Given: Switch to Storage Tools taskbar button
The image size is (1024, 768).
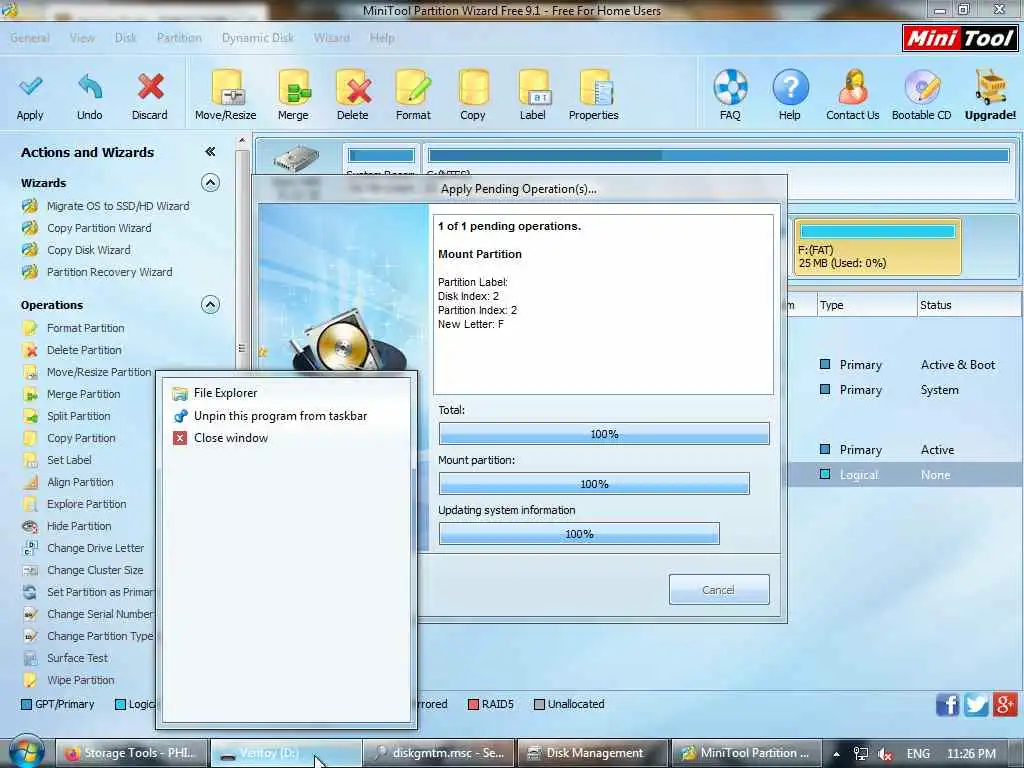Looking at the screenshot, I should point(131,753).
